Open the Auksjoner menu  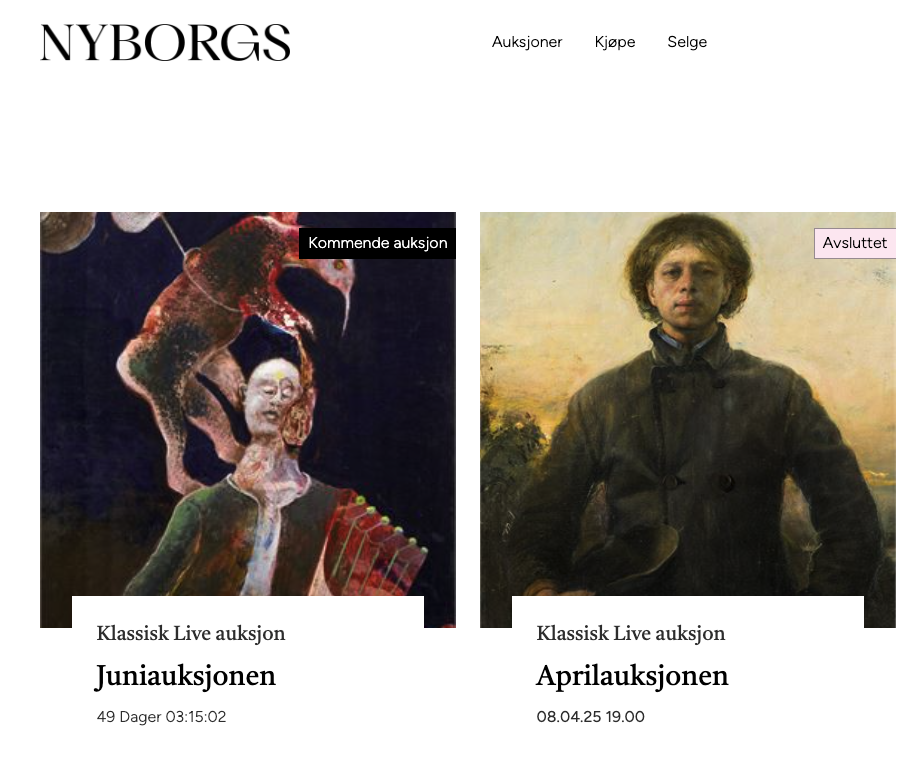pyautogui.click(x=527, y=42)
